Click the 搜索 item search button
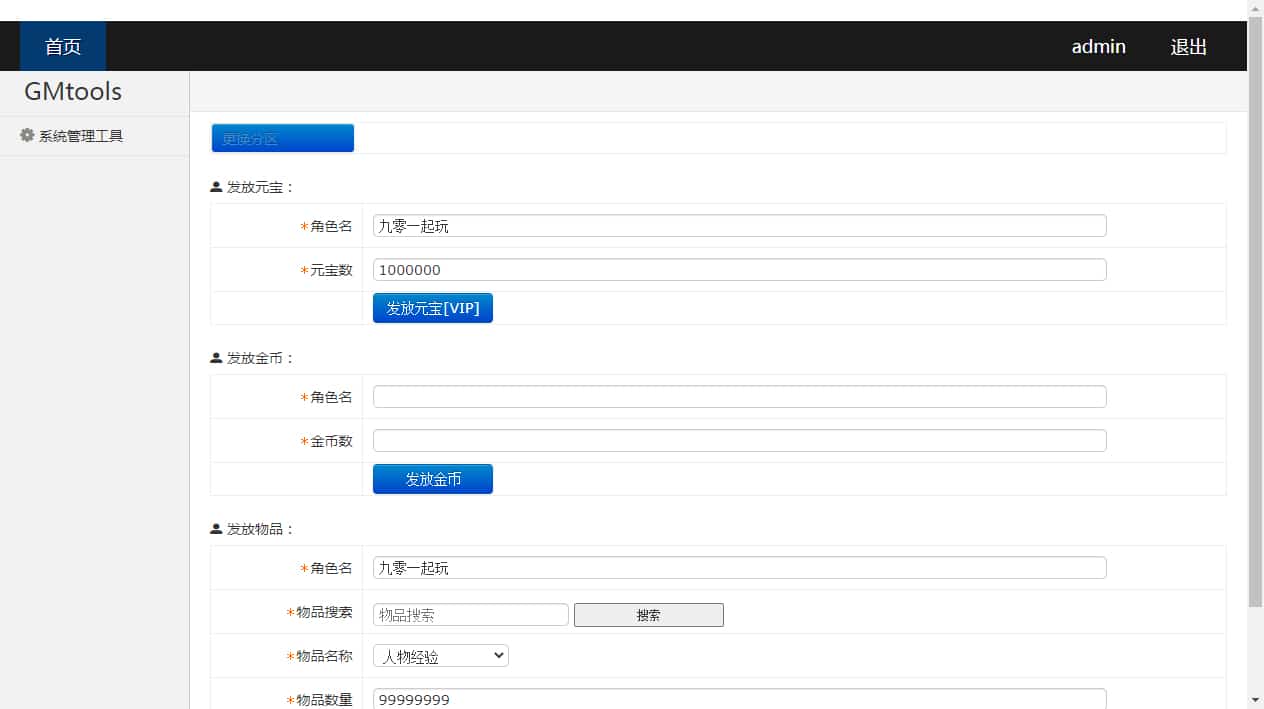Screen dimensions: 1264x709 (648, 615)
